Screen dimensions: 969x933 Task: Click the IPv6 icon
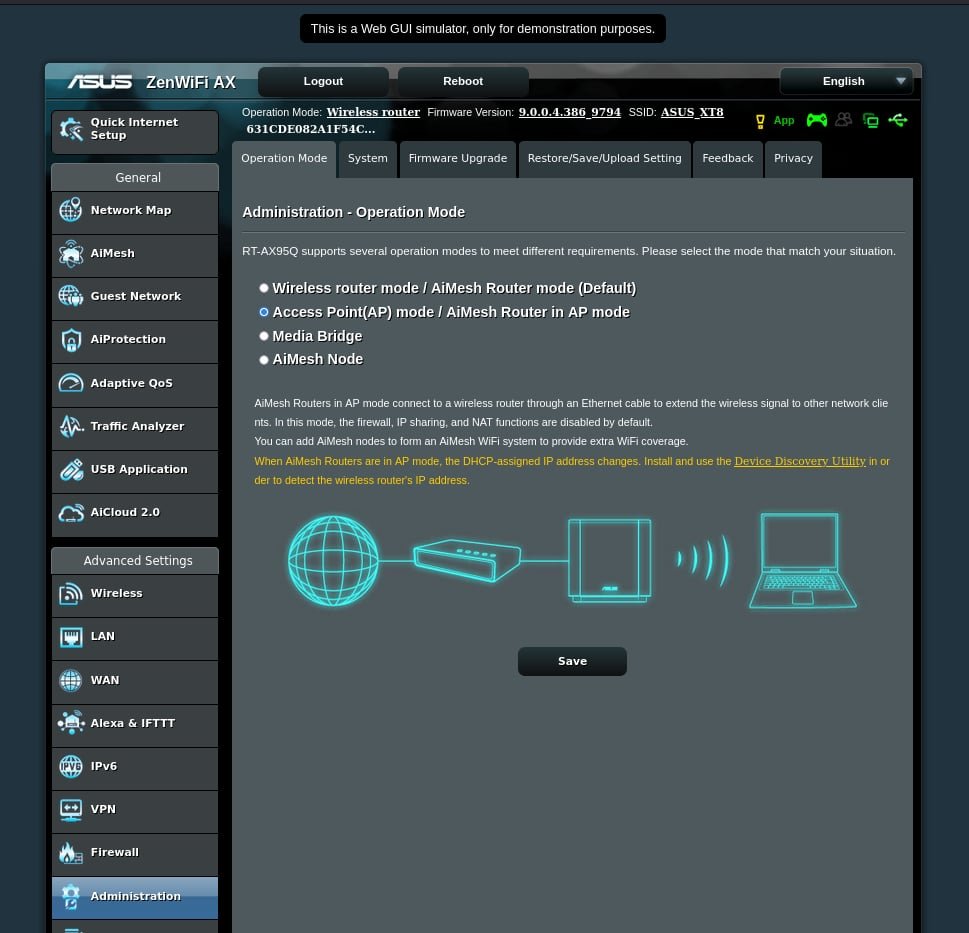pyautogui.click(x=70, y=766)
